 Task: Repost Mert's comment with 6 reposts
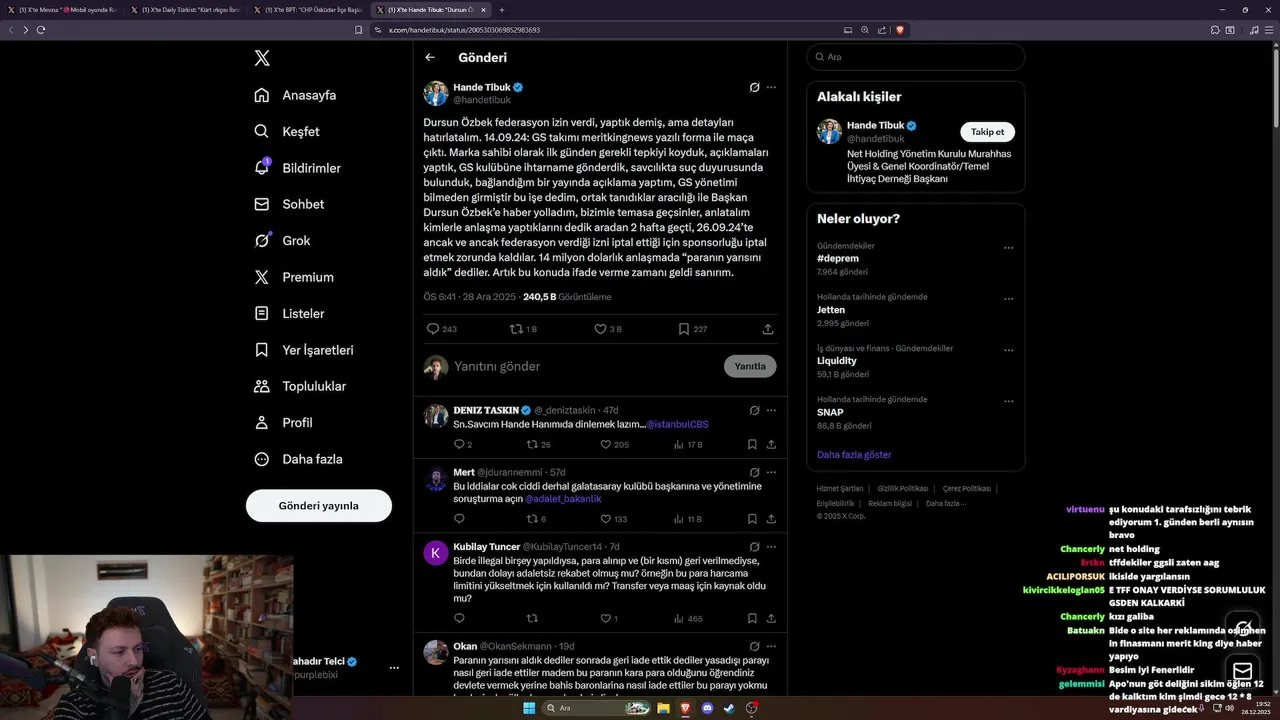(536, 519)
